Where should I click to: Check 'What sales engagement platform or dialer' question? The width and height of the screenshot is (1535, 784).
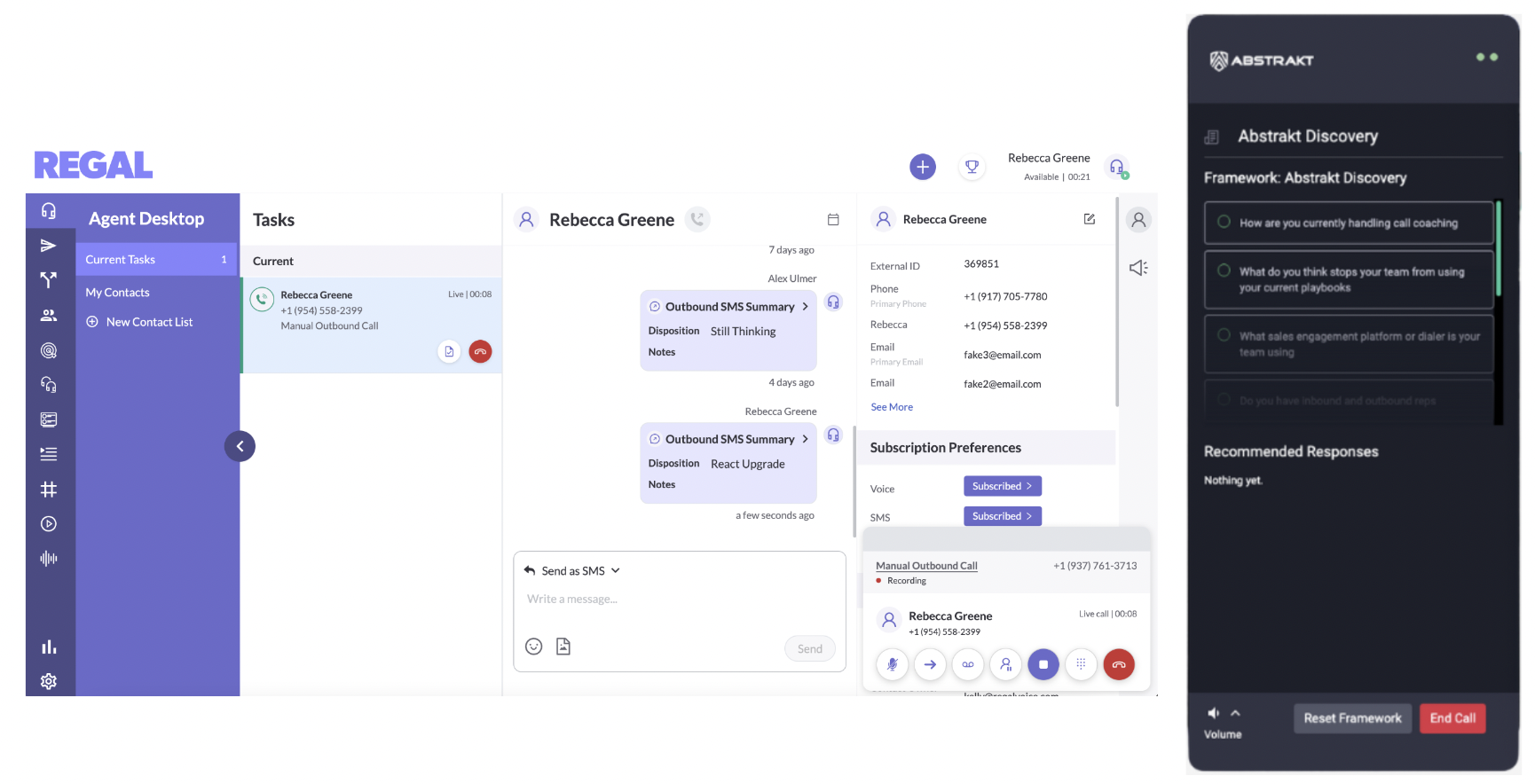1224,335
